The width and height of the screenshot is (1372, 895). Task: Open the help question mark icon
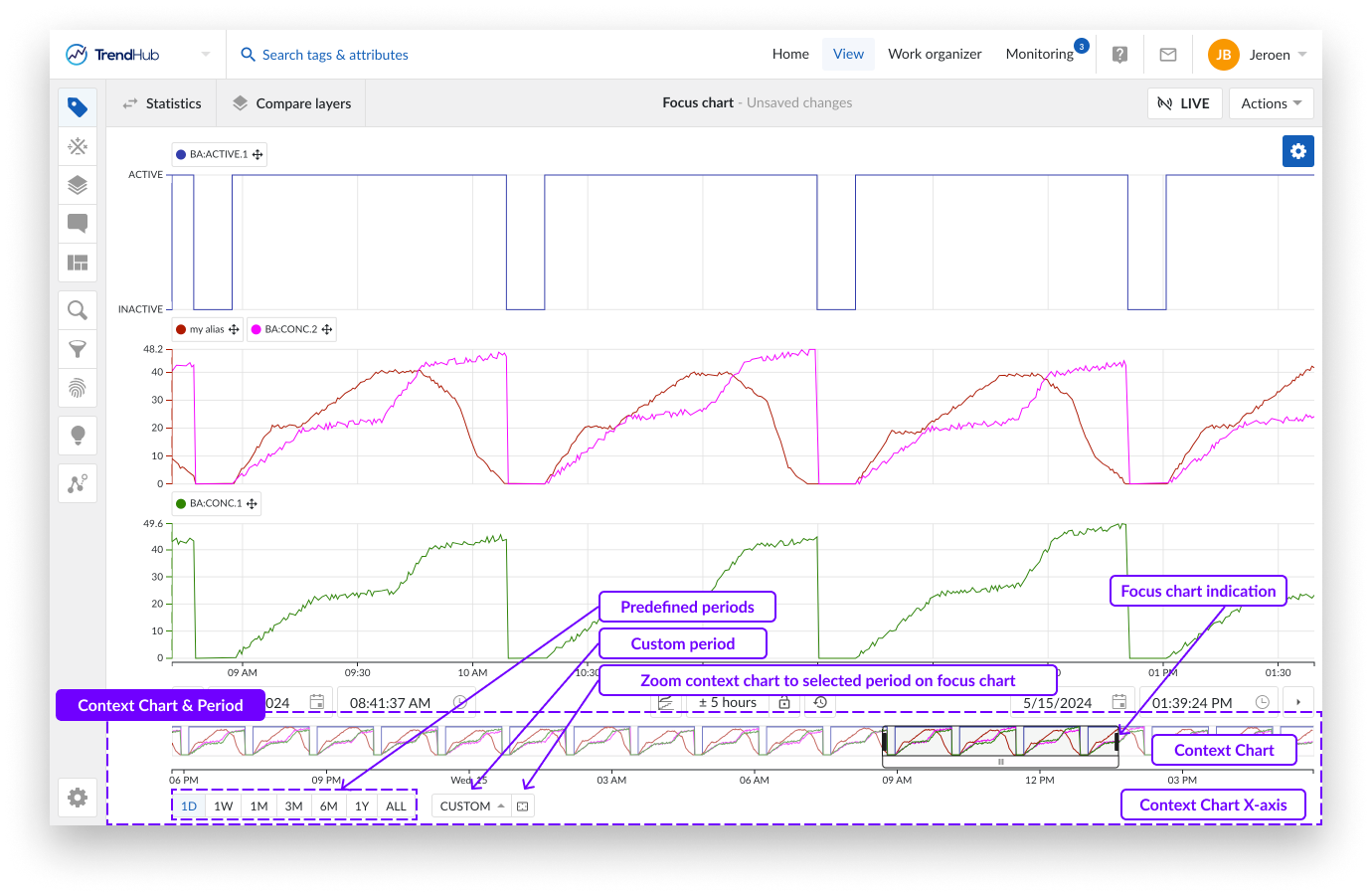1119,55
